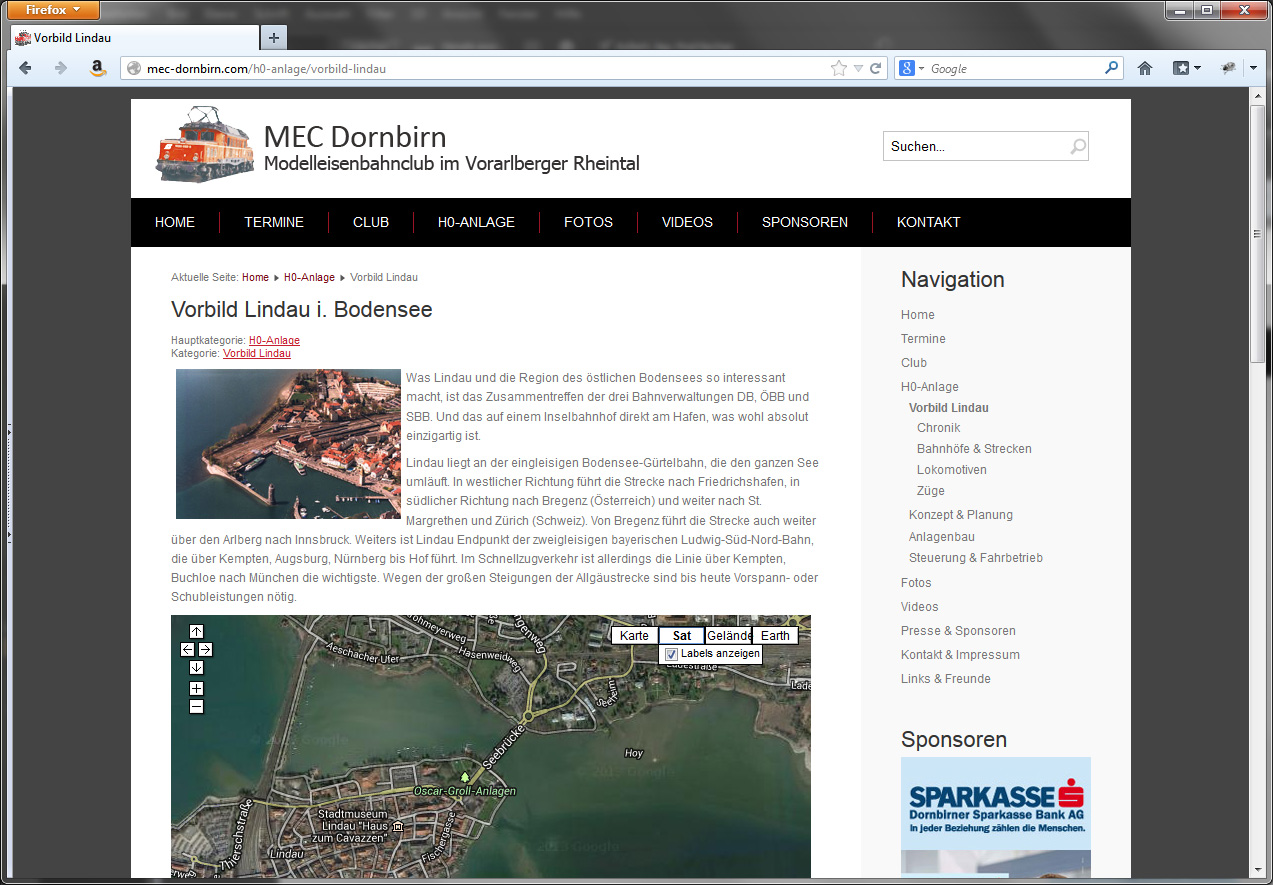Open Club in the Navigation sidebar

914,363
